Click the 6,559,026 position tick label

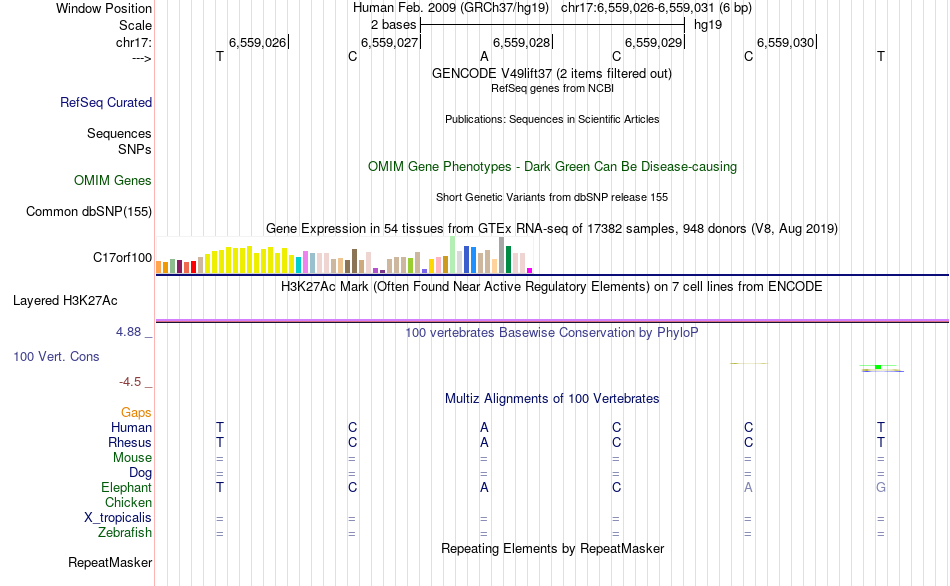tap(257, 42)
